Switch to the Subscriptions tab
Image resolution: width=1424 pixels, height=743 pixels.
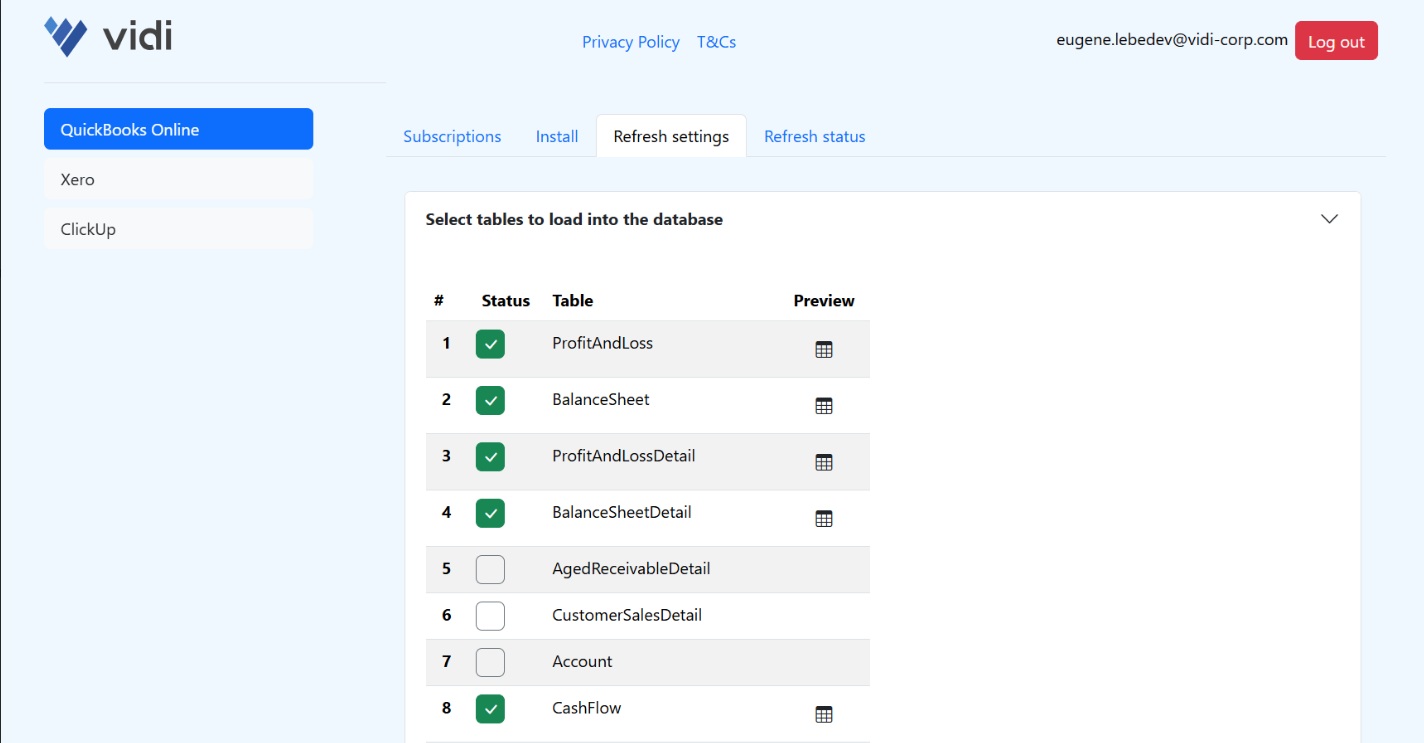coord(452,136)
